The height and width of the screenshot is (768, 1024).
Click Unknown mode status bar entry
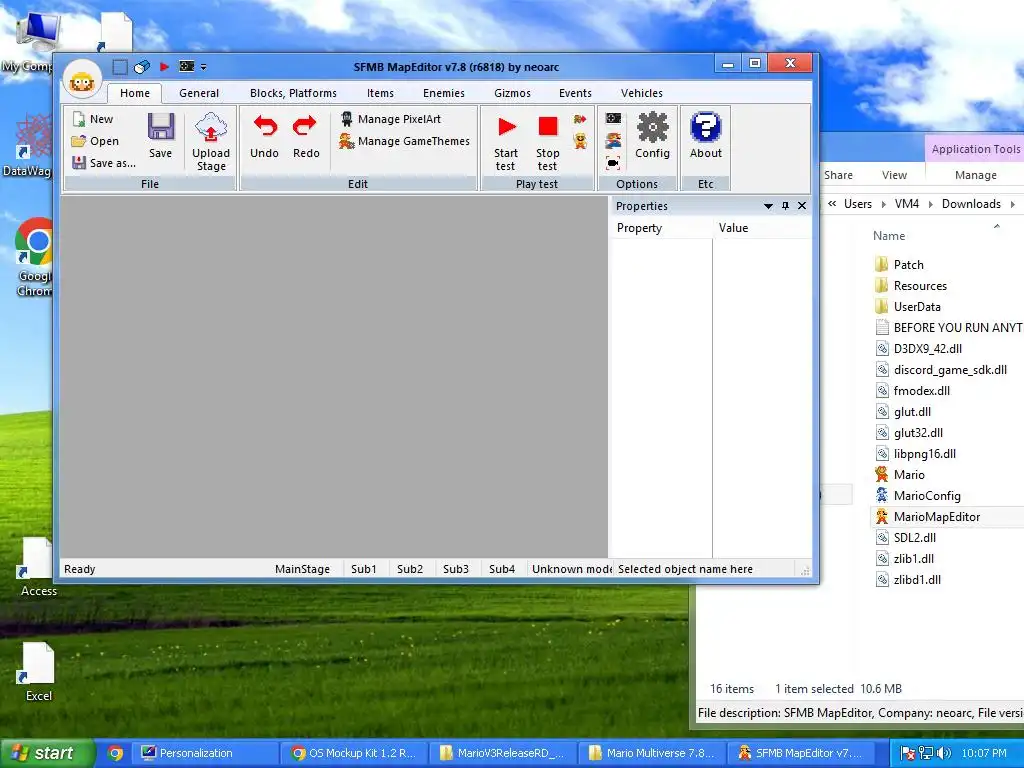pos(571,569)
